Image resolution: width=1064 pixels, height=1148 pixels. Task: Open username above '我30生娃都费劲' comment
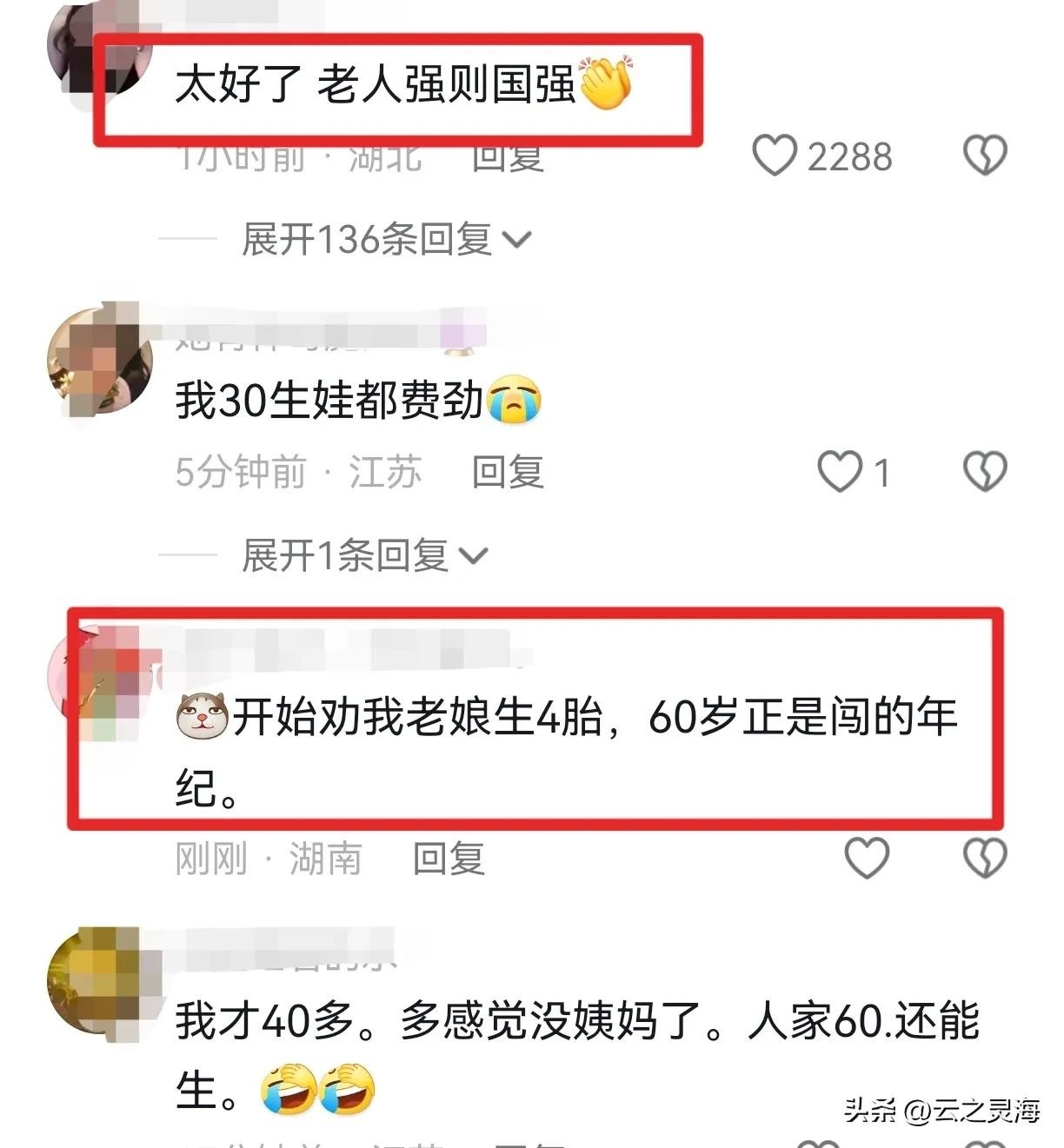pos(330,331)
